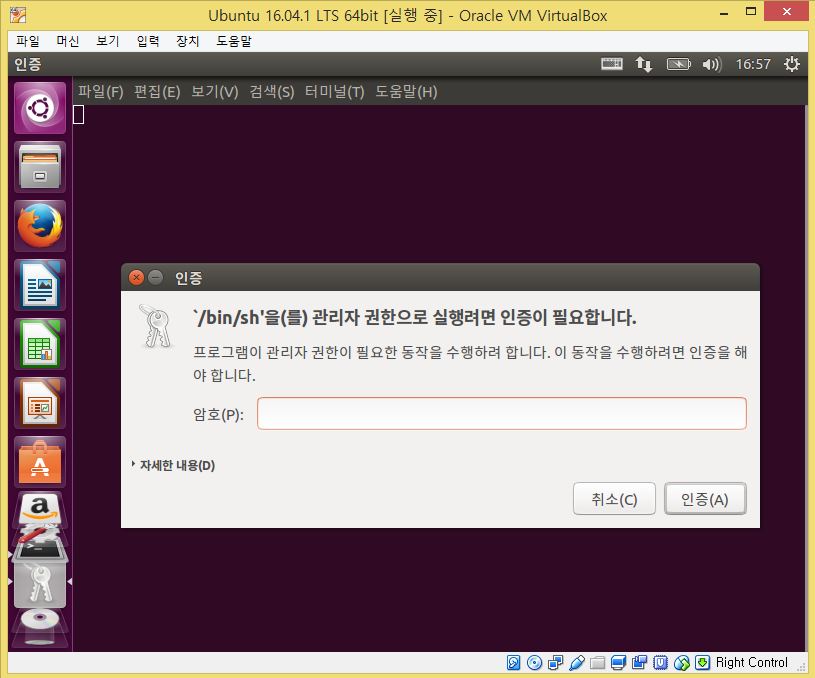Open LibreOffice Calc spreadsheet icon
Image resolution: width=815 pixels, height=678 pixels.
(40, 344)
